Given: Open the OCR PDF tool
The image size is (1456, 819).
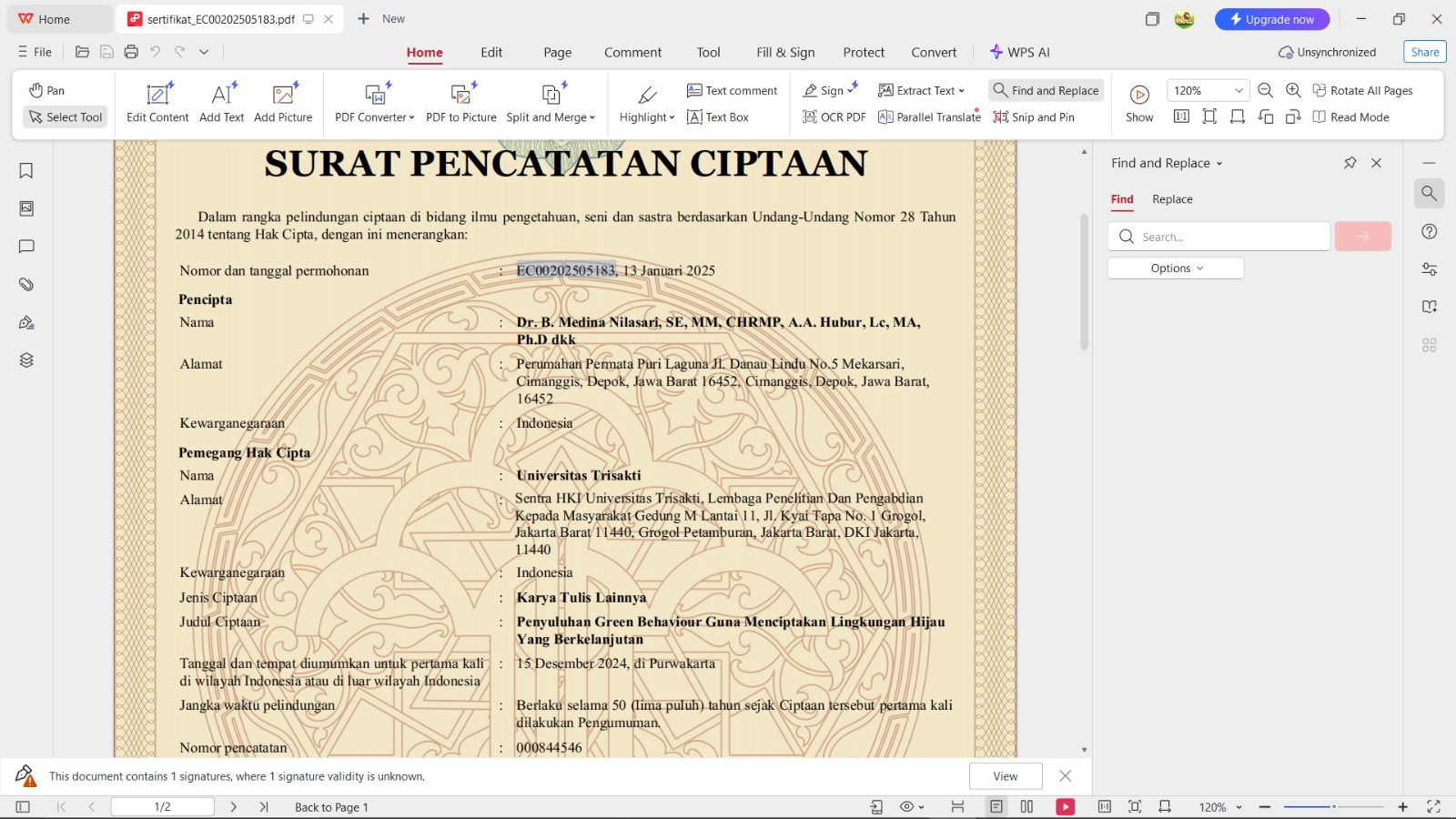Looking at the screenshot, I should [x=834, y=116].
